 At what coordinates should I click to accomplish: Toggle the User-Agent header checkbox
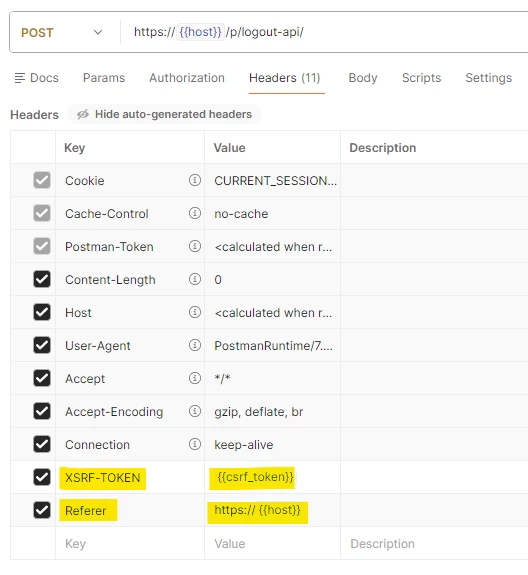coord(42,345)
